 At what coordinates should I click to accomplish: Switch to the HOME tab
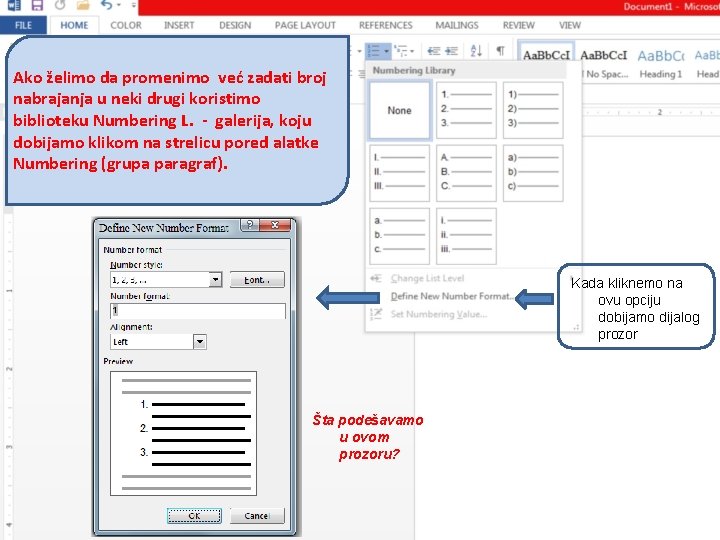[74, 25]
